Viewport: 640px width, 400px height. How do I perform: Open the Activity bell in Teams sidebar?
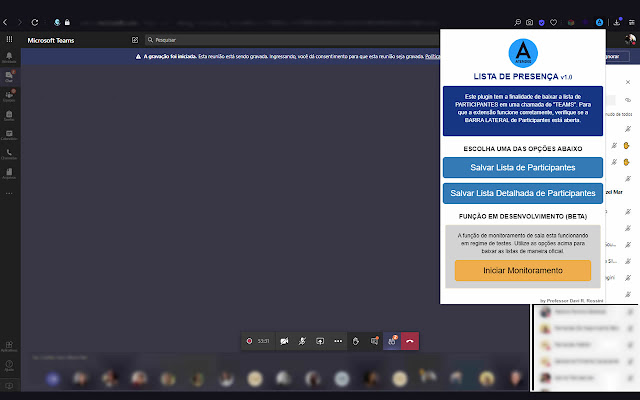point(9,57)
